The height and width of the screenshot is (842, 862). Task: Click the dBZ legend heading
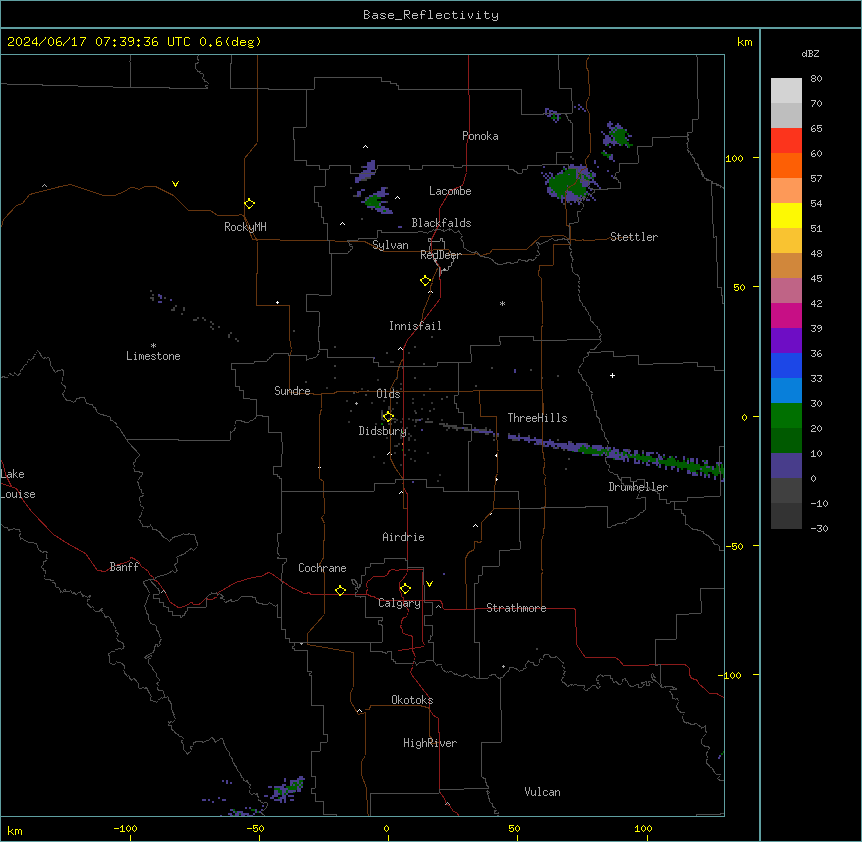point(810,53)
